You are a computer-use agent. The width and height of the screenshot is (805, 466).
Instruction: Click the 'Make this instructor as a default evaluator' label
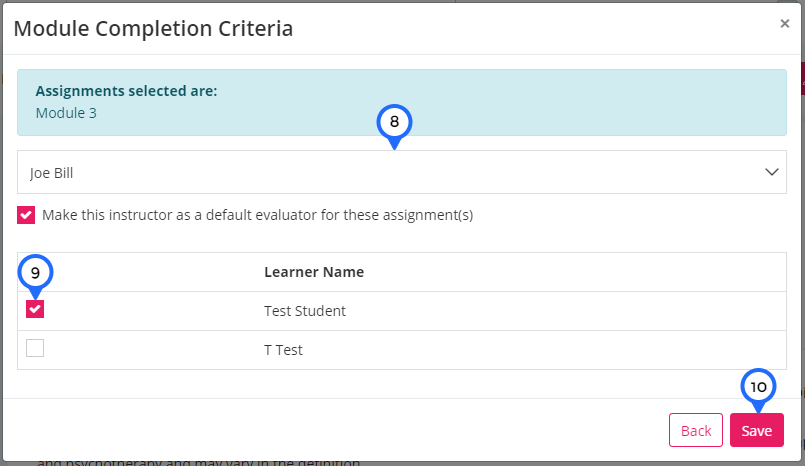tap(257, 215)
